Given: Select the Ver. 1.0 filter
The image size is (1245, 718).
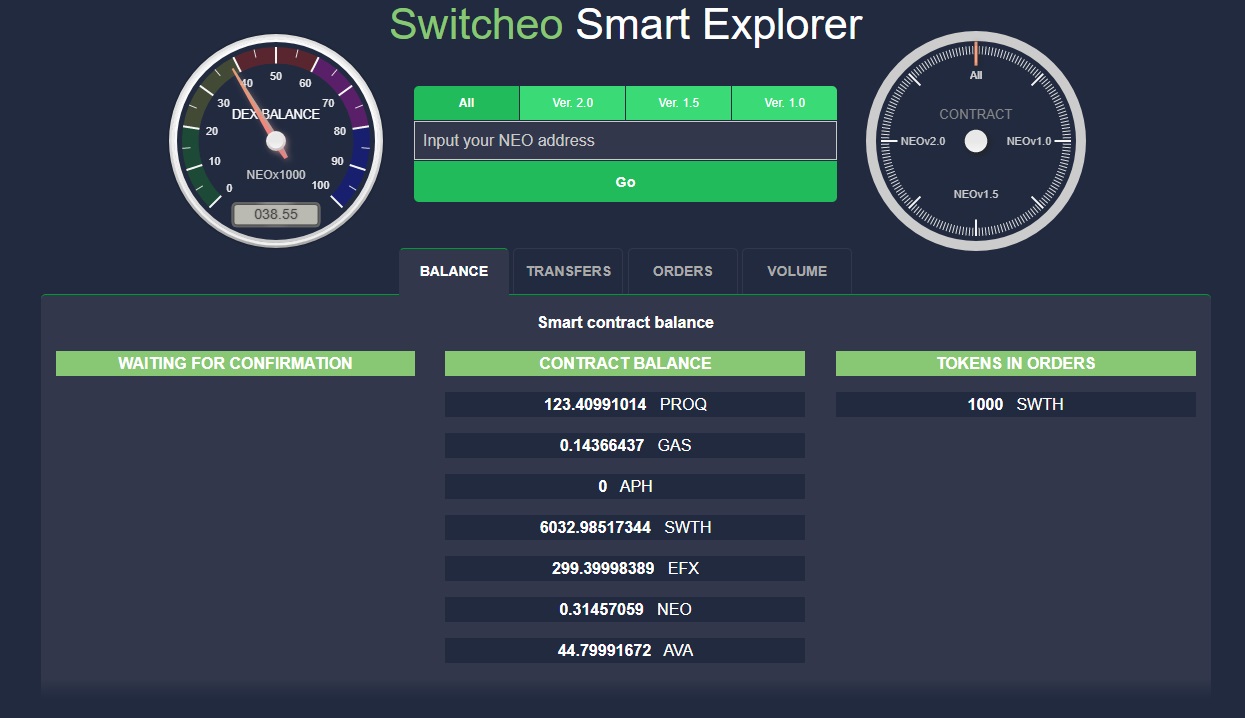Looking at the screenshot, I should coord(784,103).
